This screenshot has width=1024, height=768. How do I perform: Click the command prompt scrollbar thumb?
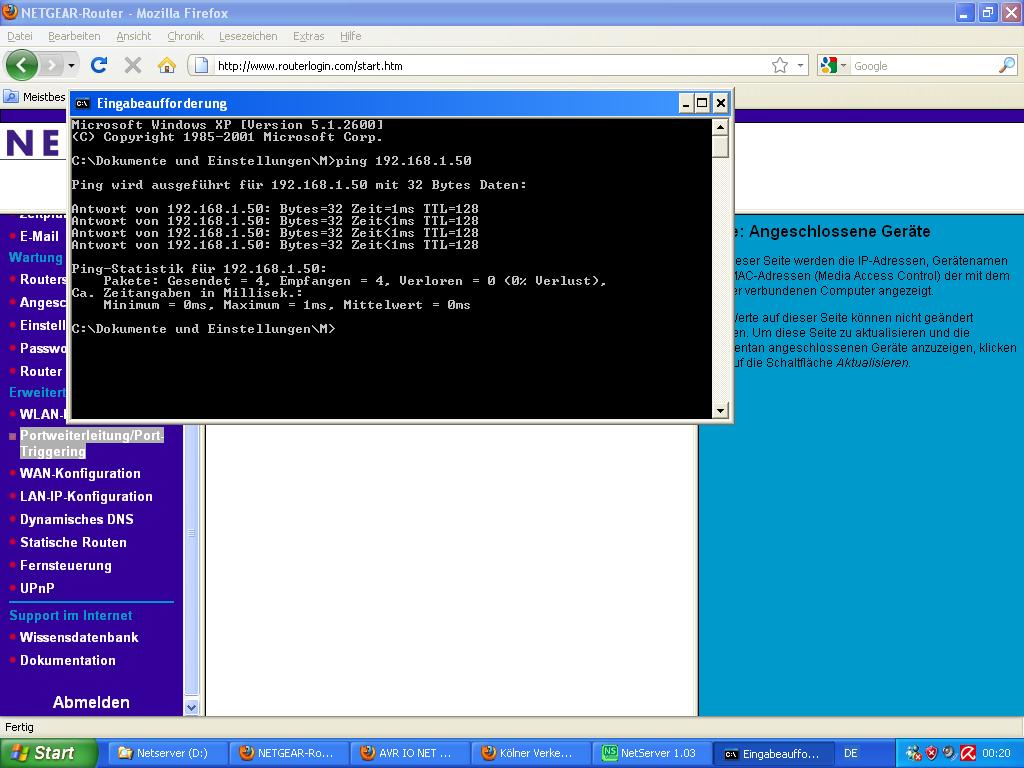pos(720,146)
